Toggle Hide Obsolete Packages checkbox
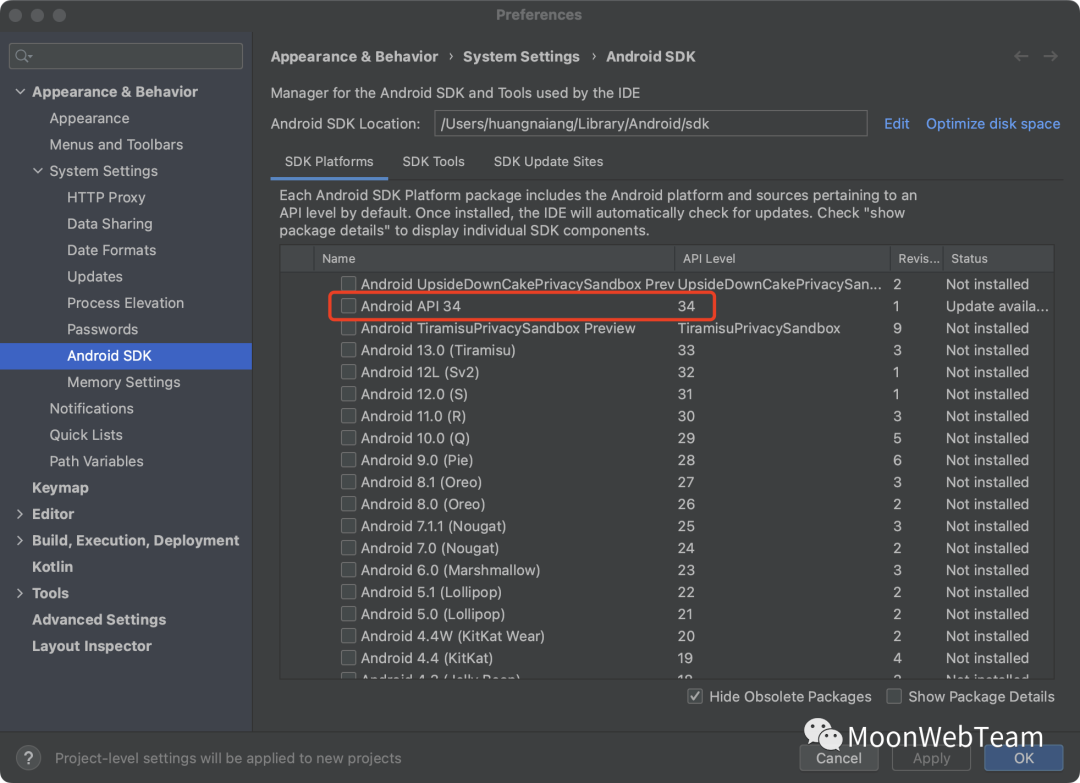Viewport: 1080px width, 783px height. click(695, 696)
